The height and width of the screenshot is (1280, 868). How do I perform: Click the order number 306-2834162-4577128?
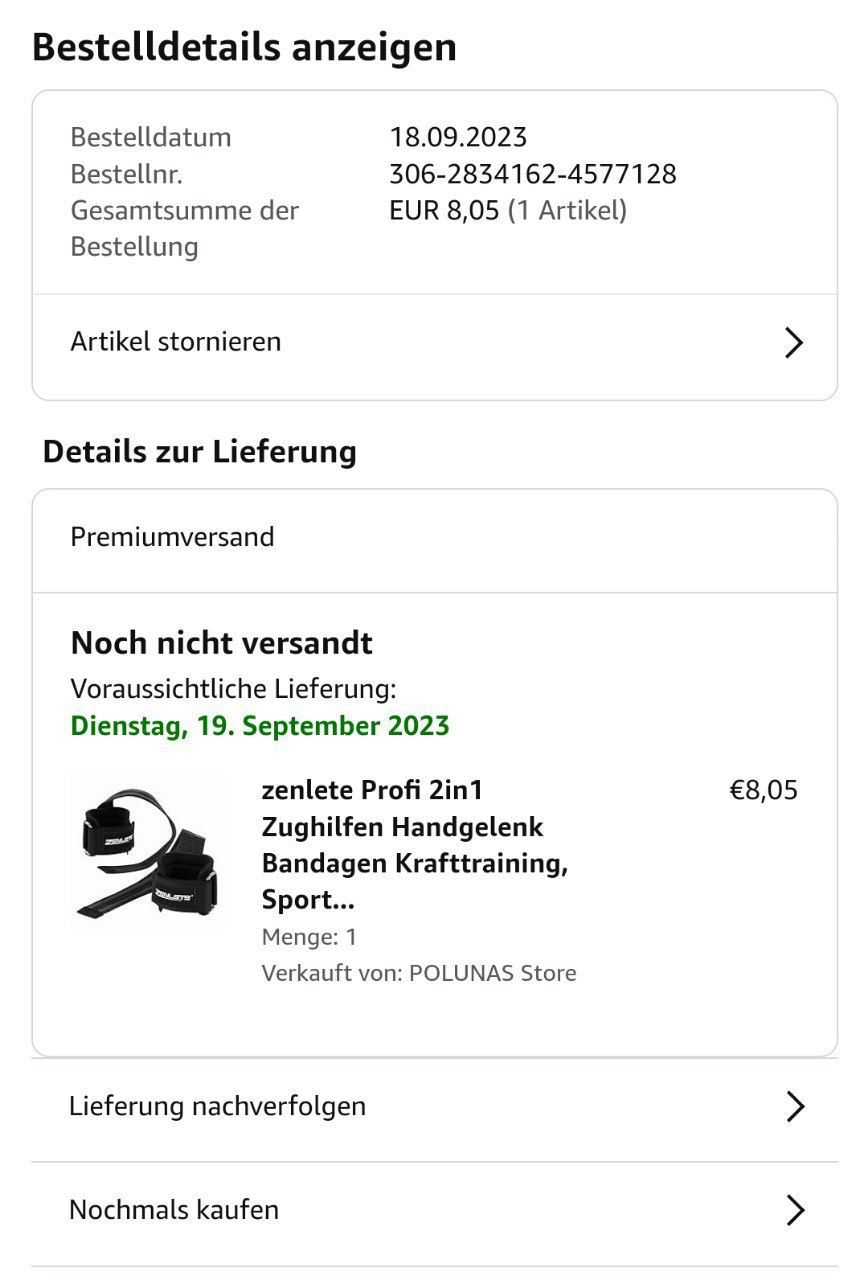pos(532,174)
